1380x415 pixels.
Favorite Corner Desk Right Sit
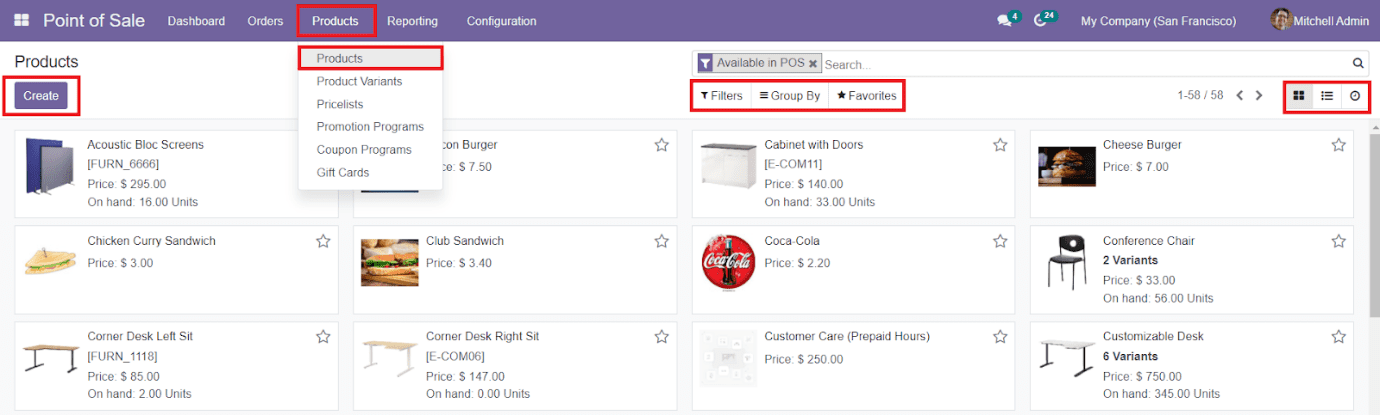click(662, 337)
